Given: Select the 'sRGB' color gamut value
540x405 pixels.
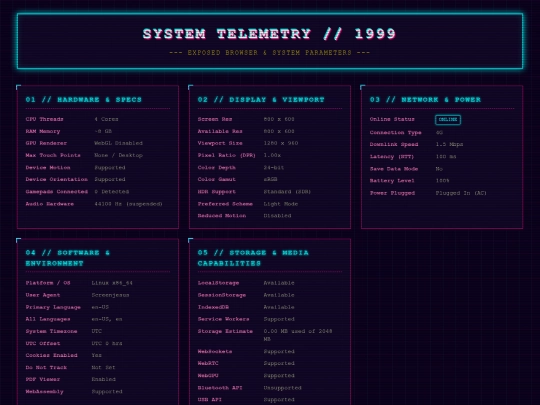Looking at the screenshot, I should click(270, 179).
